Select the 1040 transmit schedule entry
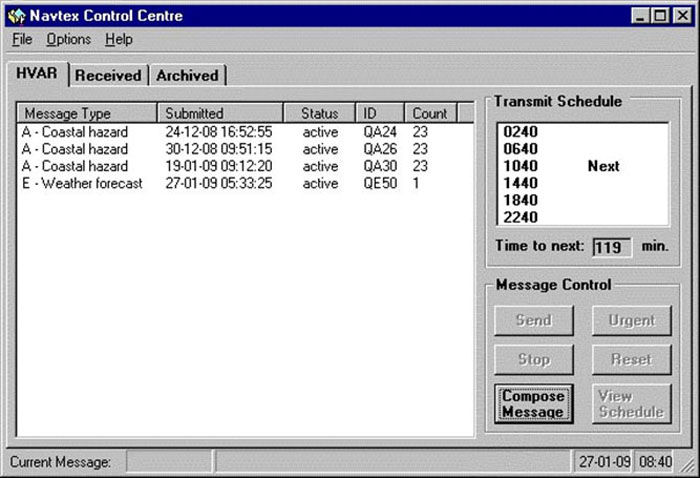Viewport: 700px width, 478px height. 521,166
